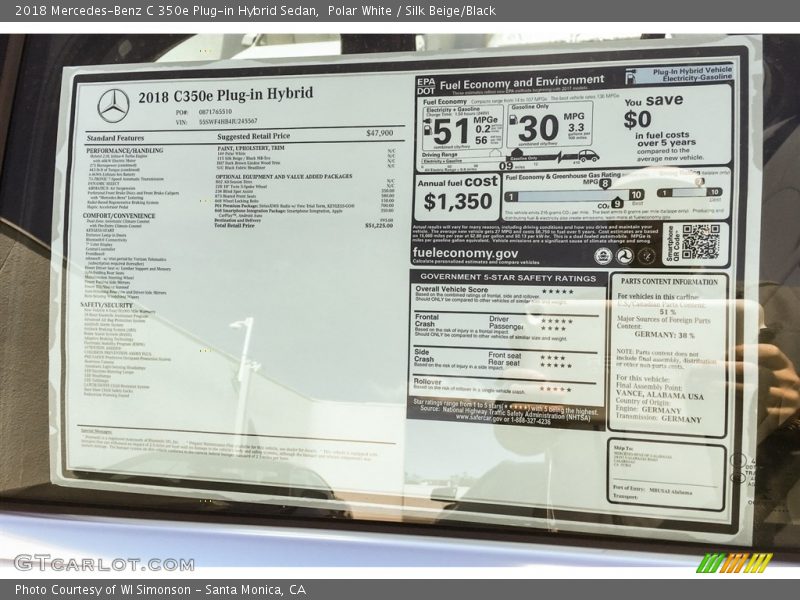Click the page title '2018 Mercedes-Benz C 350e Plug-in Hybrid Sedan'

click(166, 11)
